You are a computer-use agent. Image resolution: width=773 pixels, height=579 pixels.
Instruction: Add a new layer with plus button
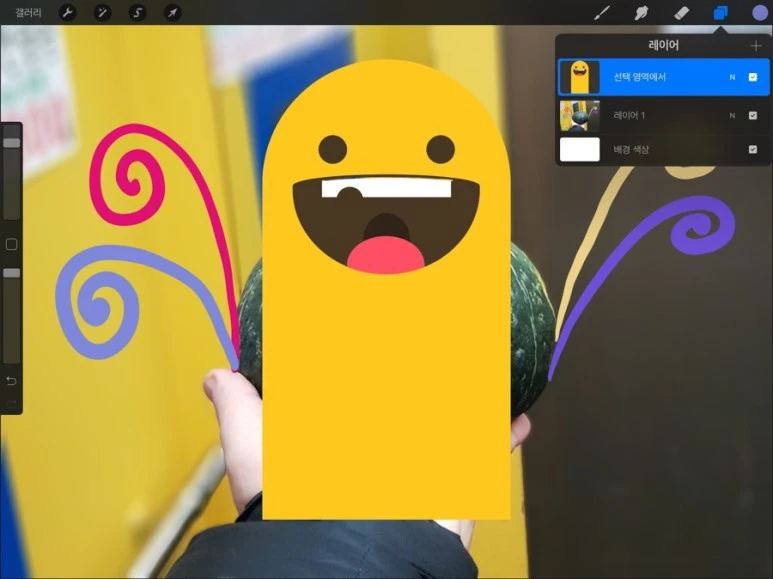click(x=755, y=46)
